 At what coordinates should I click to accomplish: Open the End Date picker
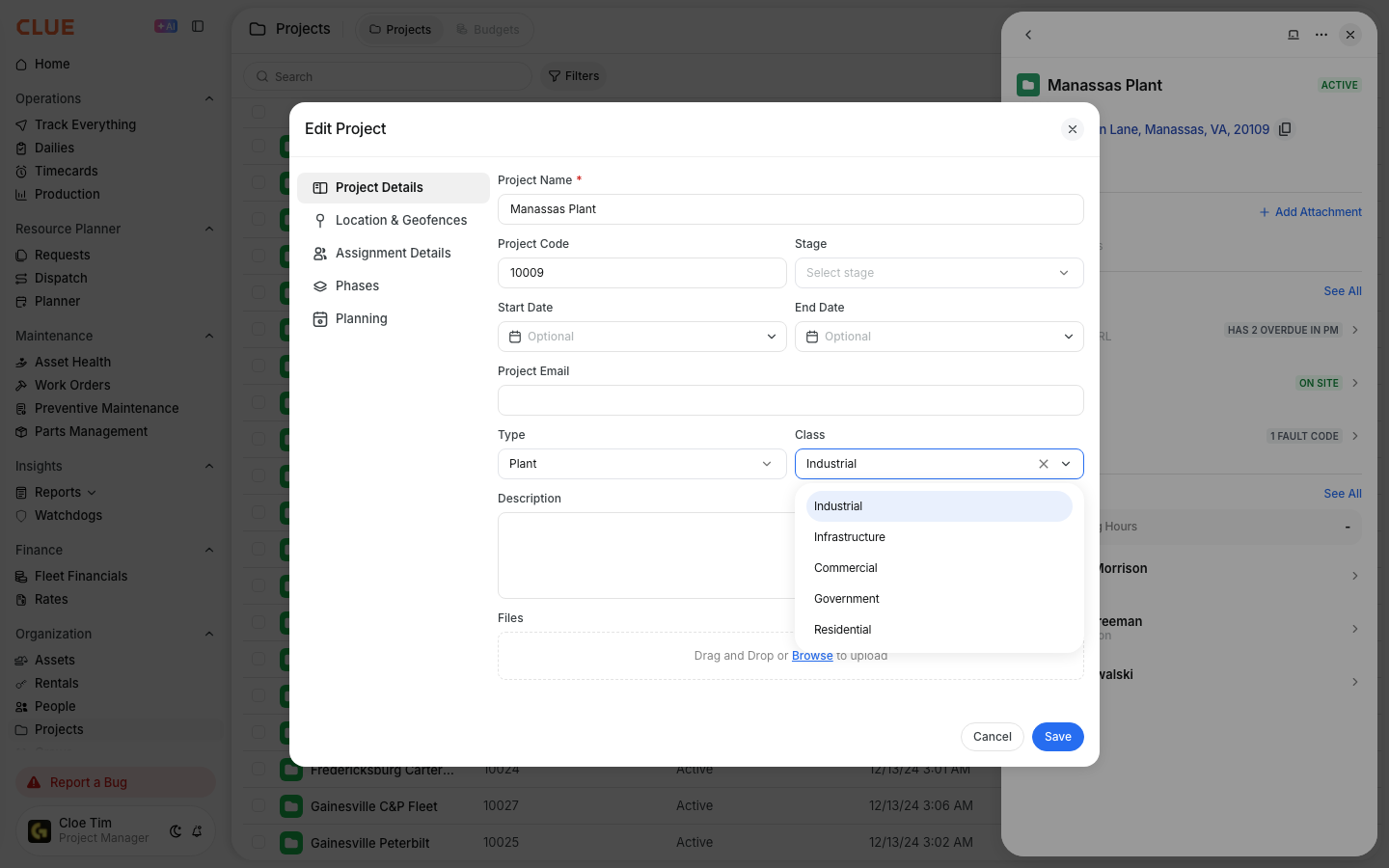pos(940,337)
